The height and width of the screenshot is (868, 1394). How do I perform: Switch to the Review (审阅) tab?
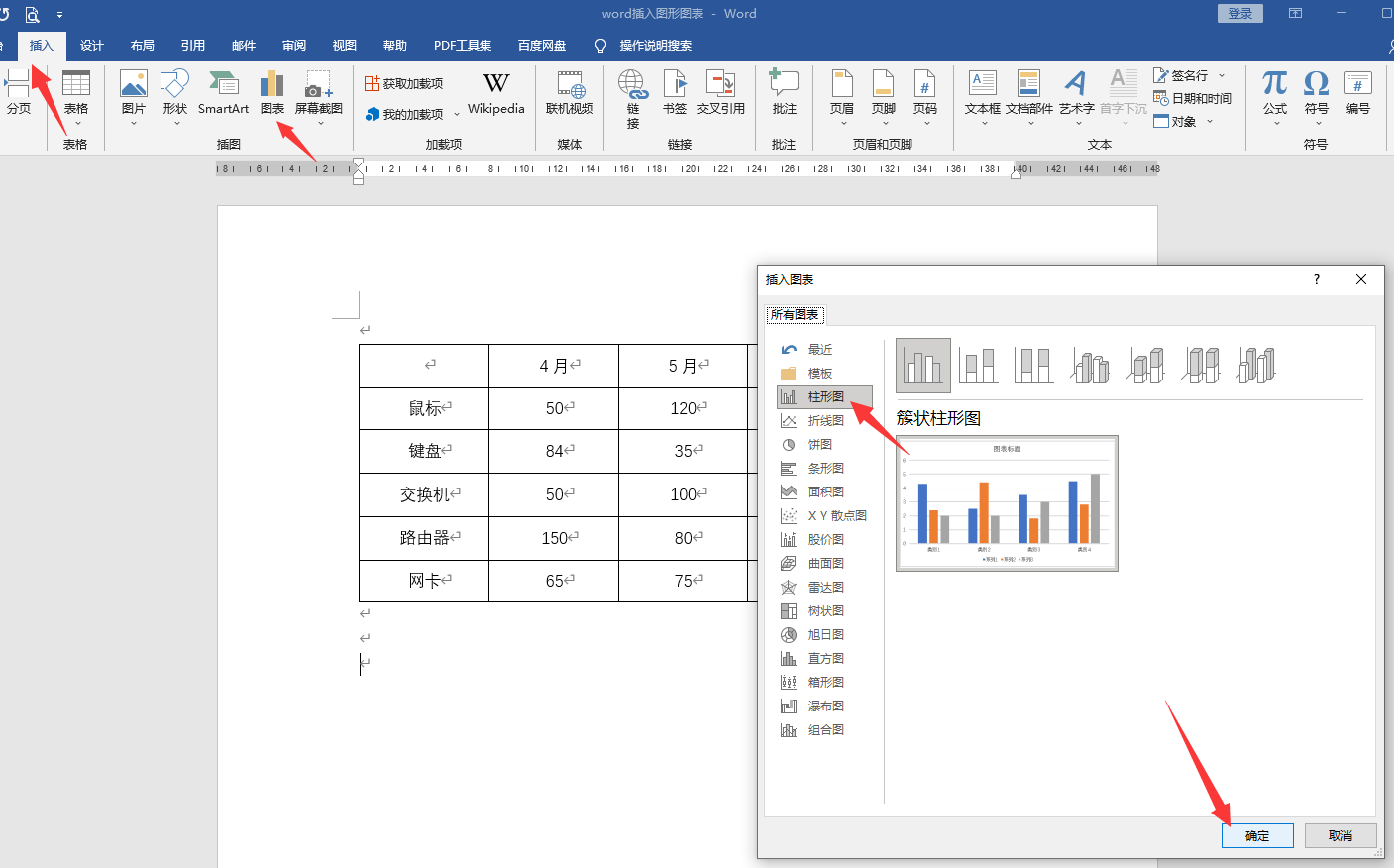pyautogui.click(x=294, y=46)
